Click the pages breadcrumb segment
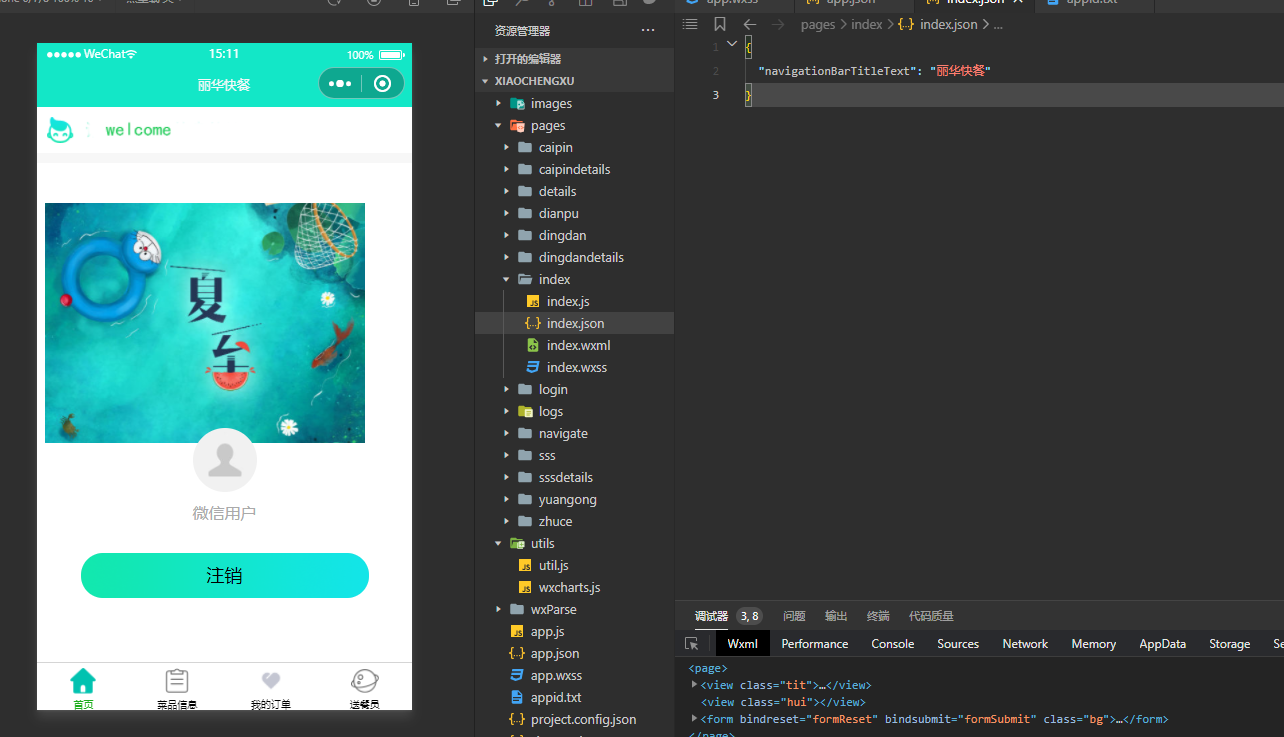The height and width of the screenshot is (737, 1284). click(818, 24)
